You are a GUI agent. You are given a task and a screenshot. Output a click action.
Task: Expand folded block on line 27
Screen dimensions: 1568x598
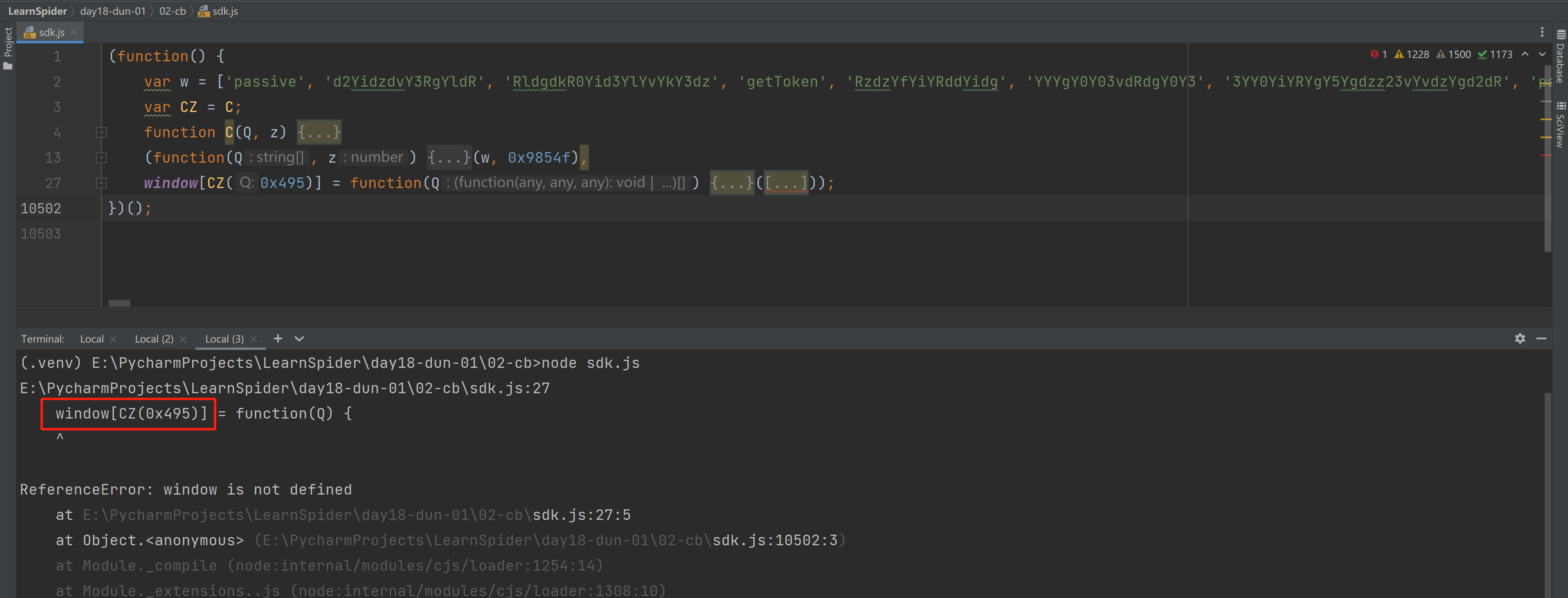[x=102, y=183]
